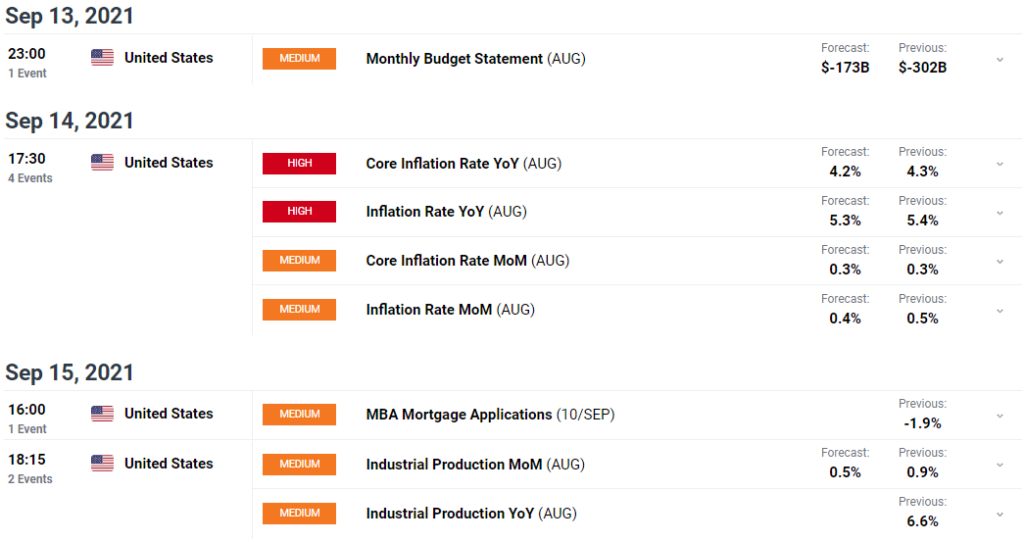This screenshot has width=1024, height=542.
Task: Open Core Inflation Rate MoM event title
Action: 448,261
